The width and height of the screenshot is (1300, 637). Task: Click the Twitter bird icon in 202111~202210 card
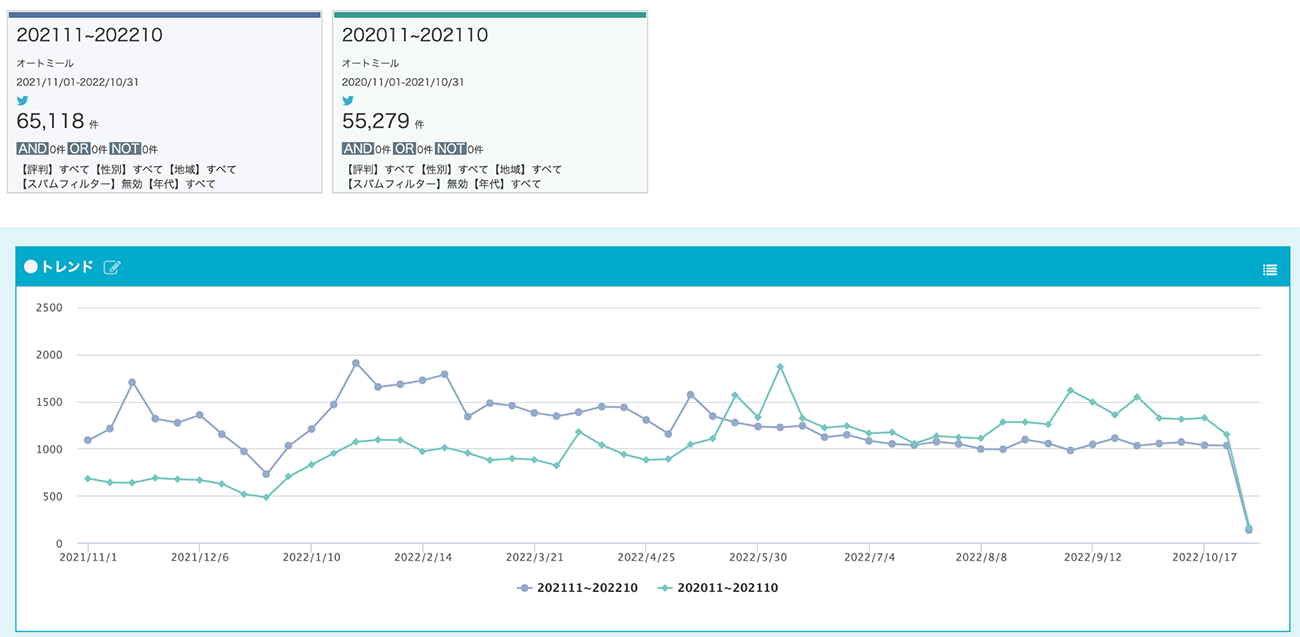coord(22,100)
